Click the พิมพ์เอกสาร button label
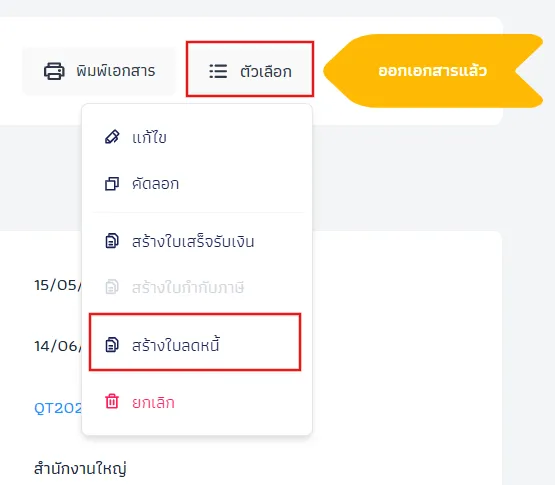The width and height of the screenshot is (555, 485). pos(116,70)
